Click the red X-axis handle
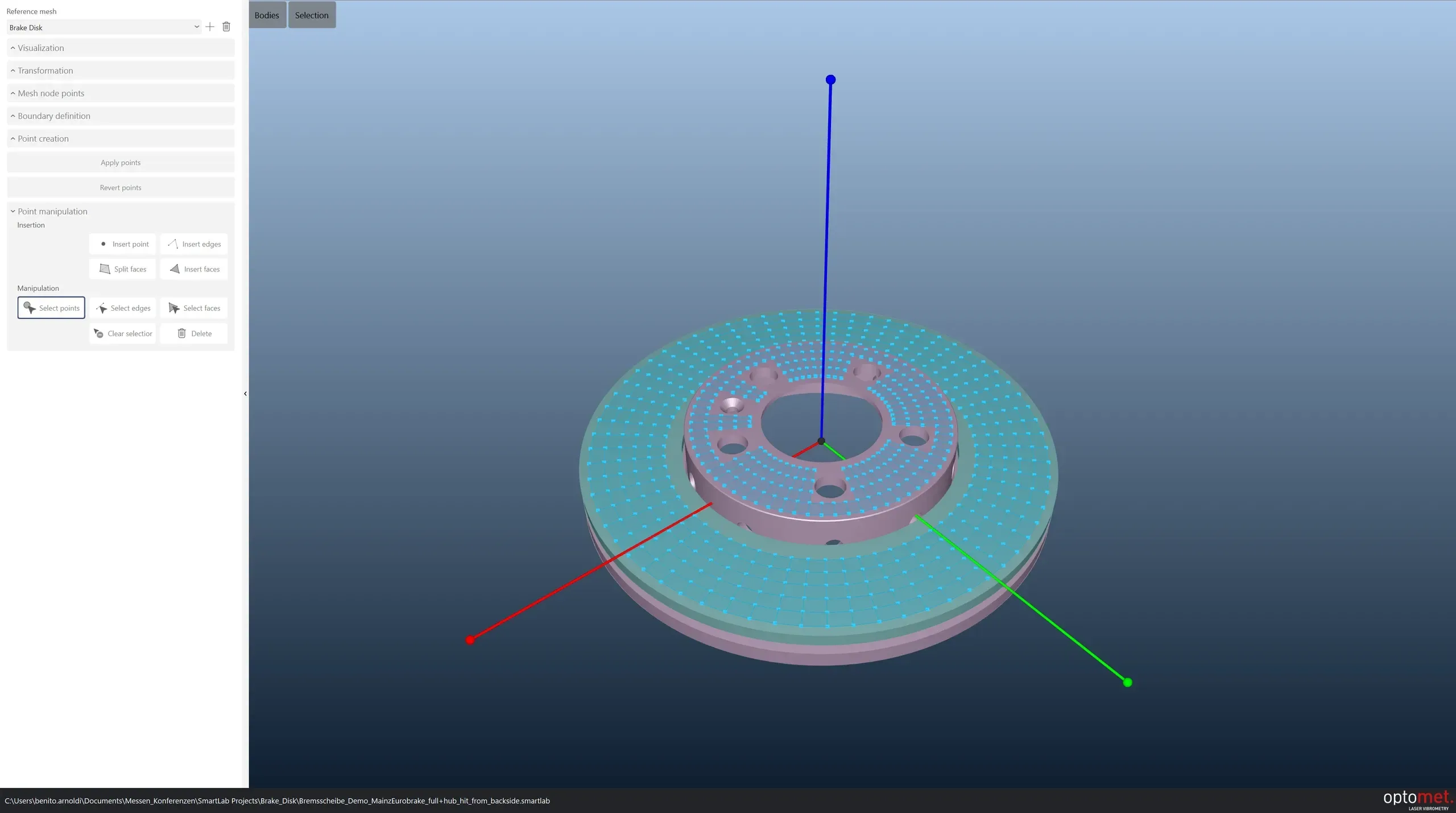 coord(470,640)
